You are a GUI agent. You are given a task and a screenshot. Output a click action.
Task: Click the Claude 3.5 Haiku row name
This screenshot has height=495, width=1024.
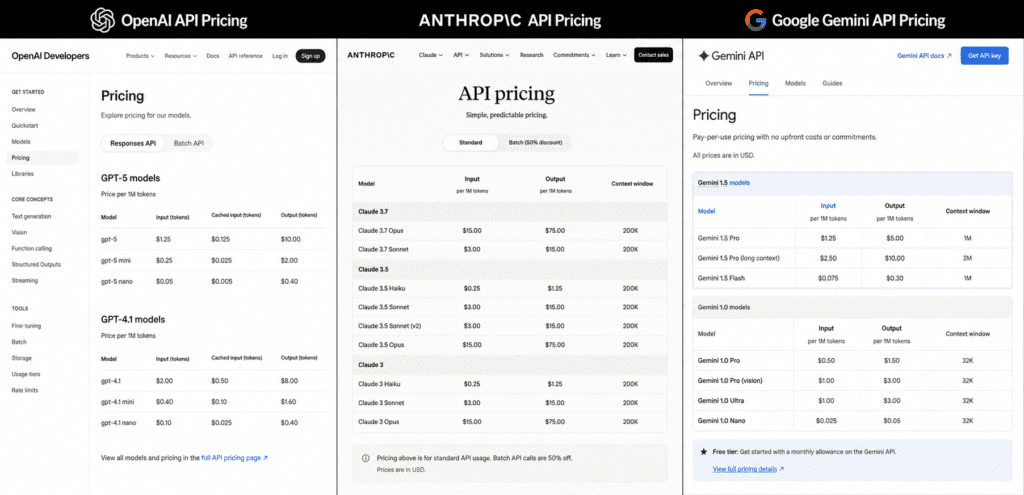382,288
